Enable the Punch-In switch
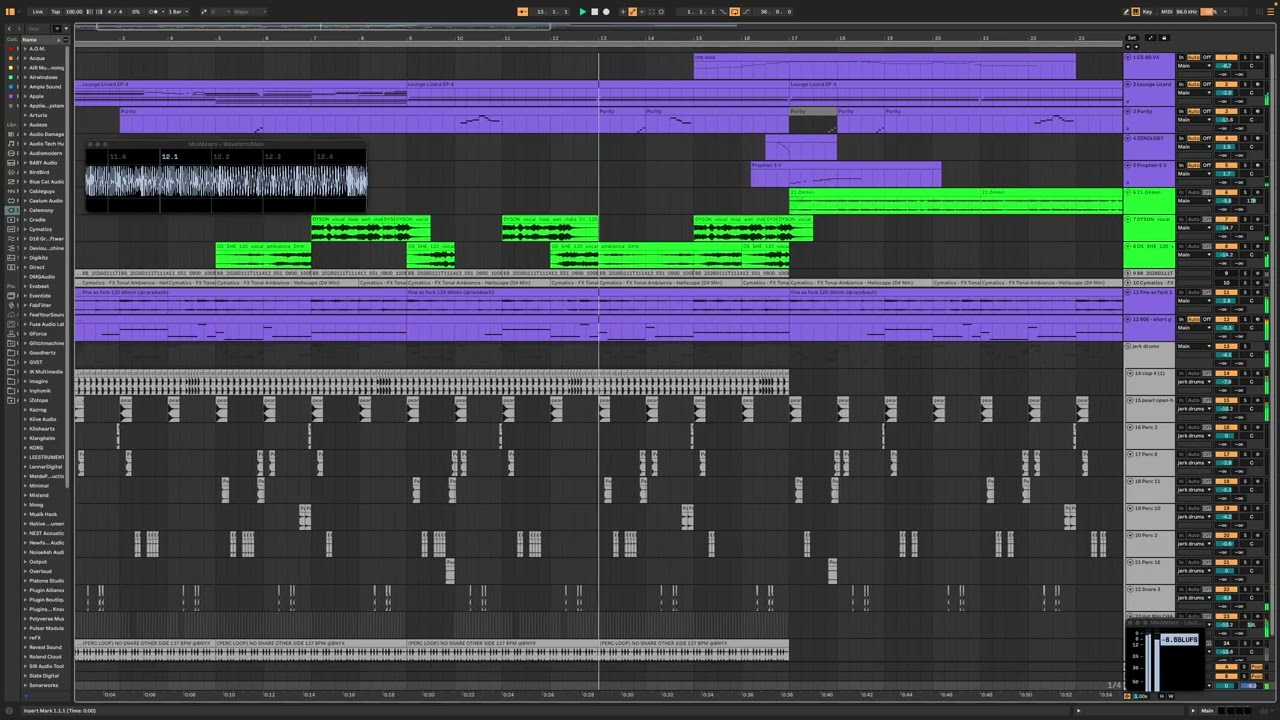1280x720 pixels. tap(722, 11)
